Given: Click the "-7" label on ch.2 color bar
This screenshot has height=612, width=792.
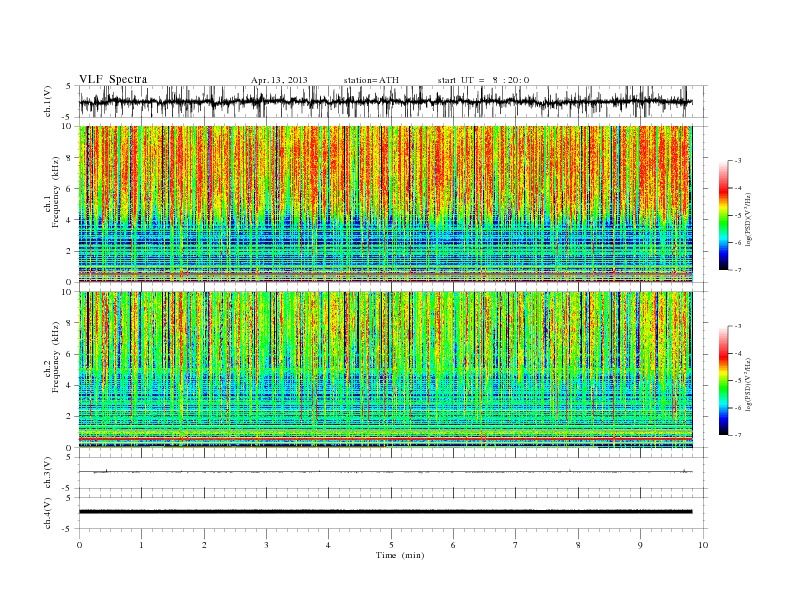Looking at the screenshot, I should (737, 435).
